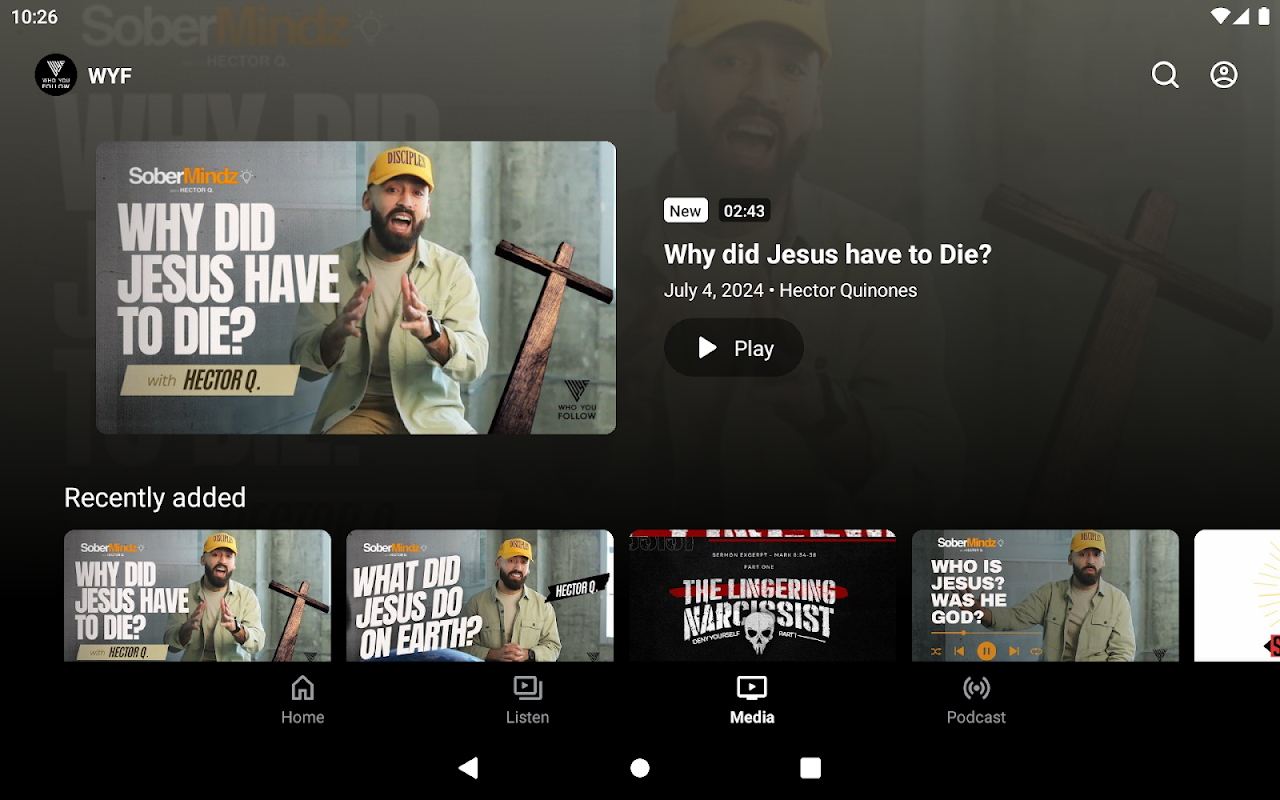This screenshot has width=1280, height=800.
Task: Tap the New badge
Action: coord(686,210)
